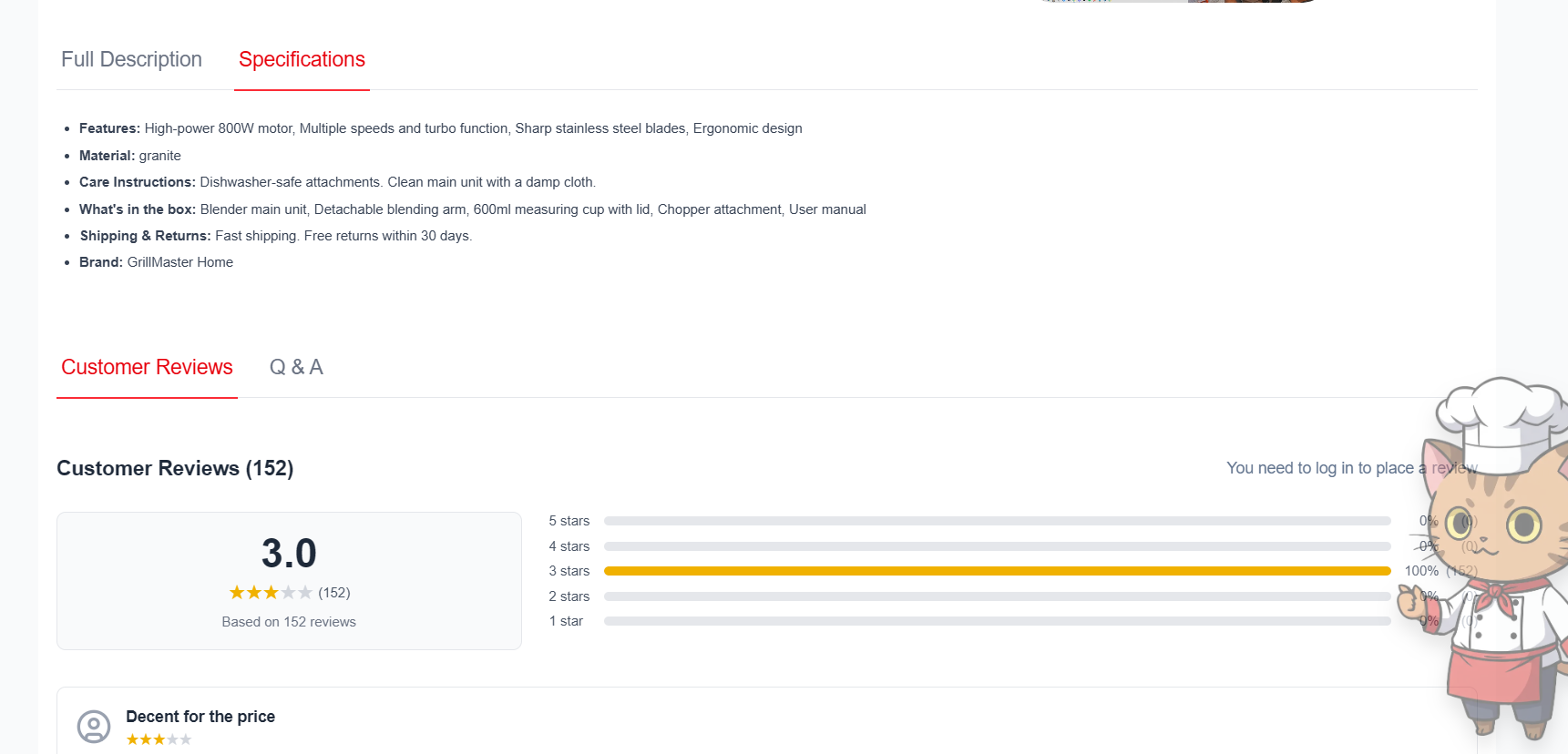This screenshot has height=754, width=1568.
Task: Click the Based on 152 reviews text
Action: tap(289, 622)
